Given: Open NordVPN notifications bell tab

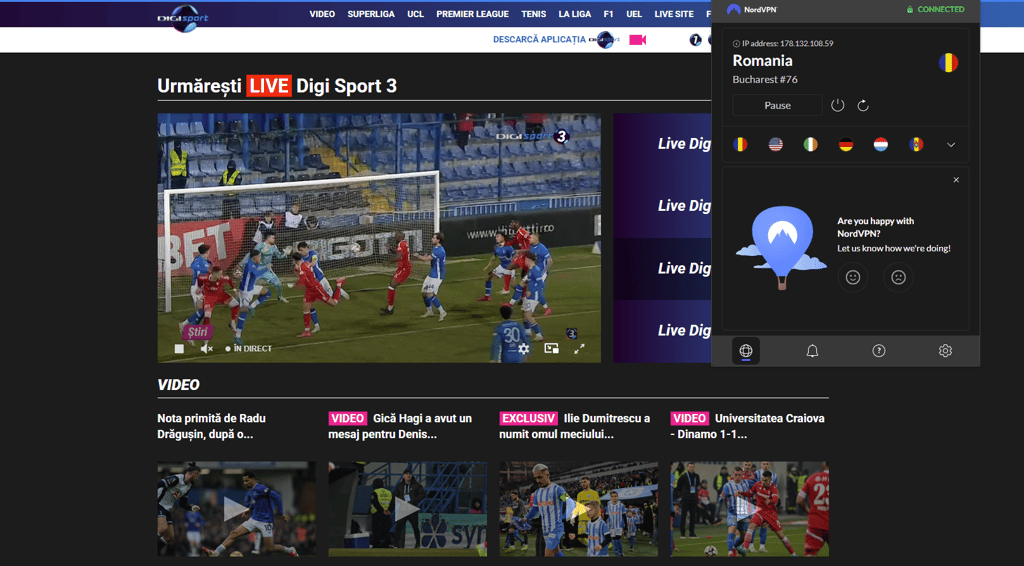Looking at the screenshot, I should click(812, 351).
